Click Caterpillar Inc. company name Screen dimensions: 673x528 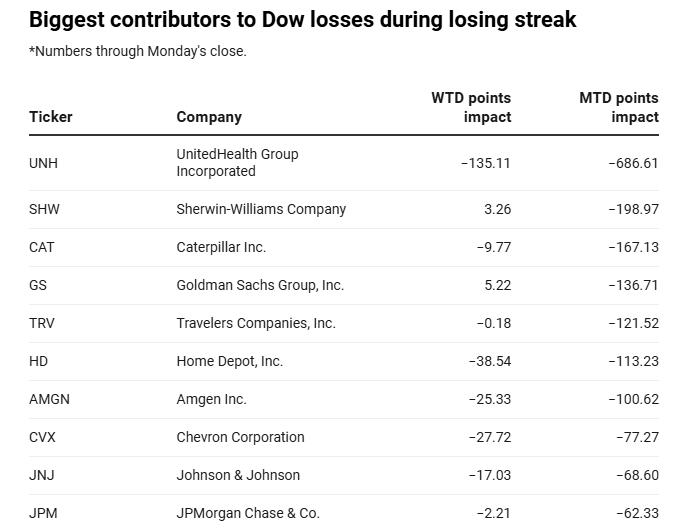click(x=221, y=247)
